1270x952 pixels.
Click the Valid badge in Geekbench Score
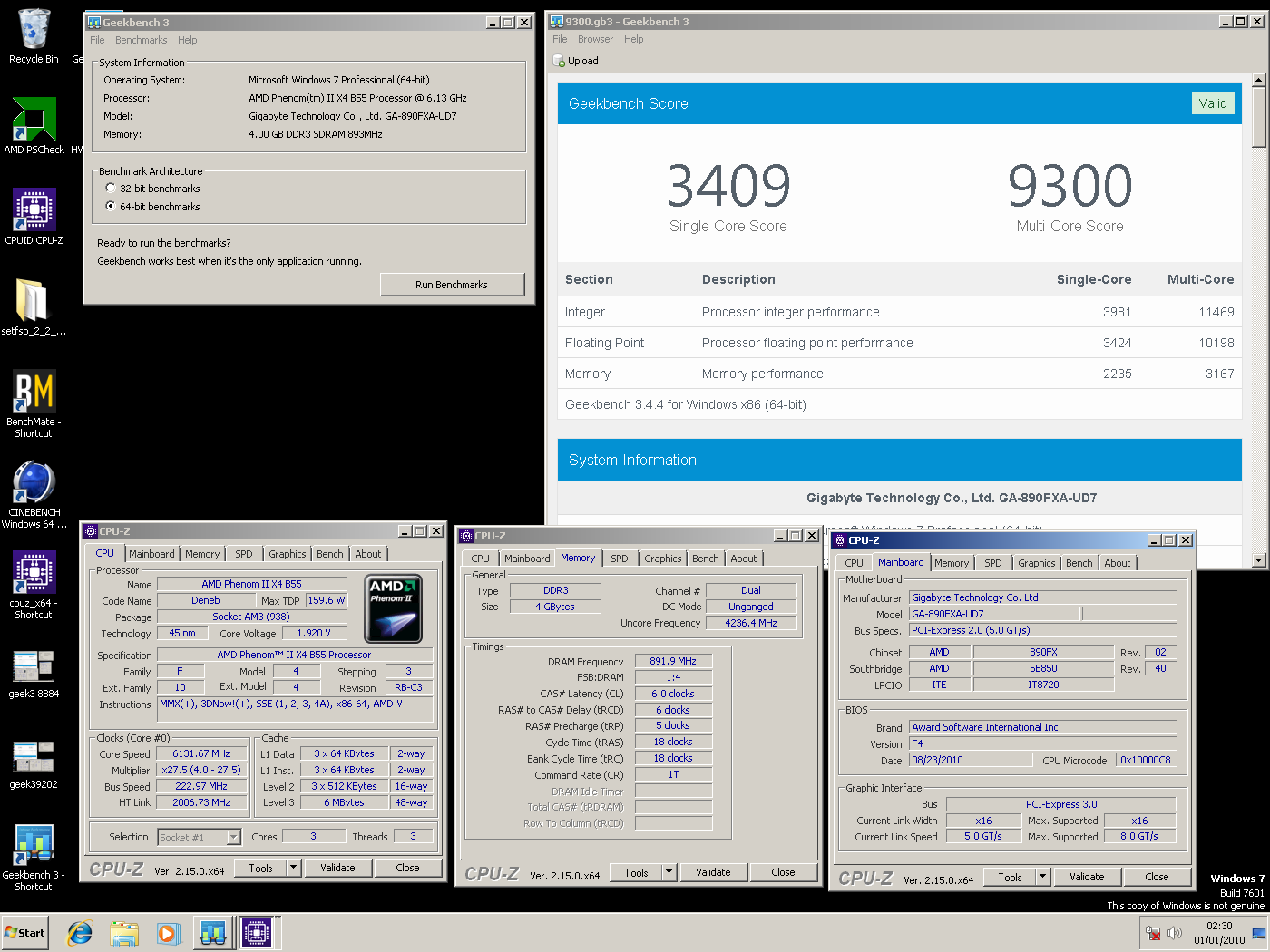pos(1213,103)
